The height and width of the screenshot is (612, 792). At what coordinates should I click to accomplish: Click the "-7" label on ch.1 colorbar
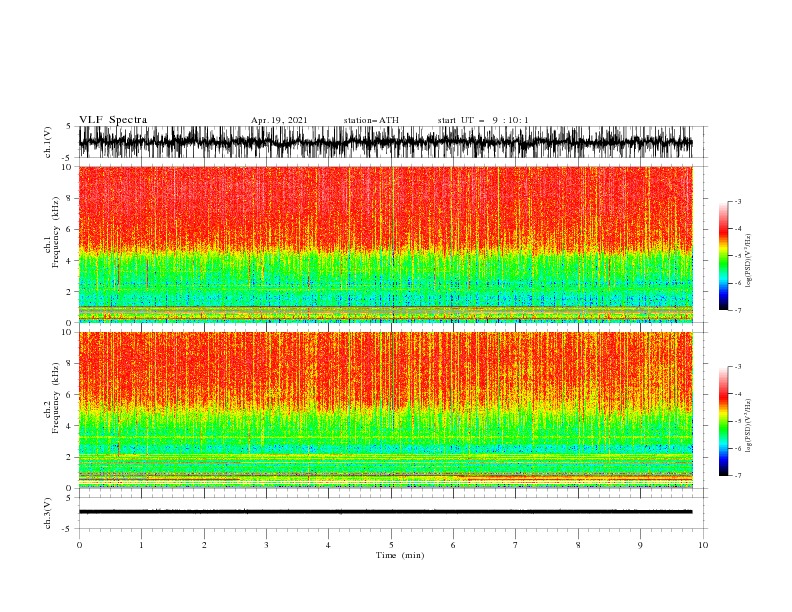737,310
